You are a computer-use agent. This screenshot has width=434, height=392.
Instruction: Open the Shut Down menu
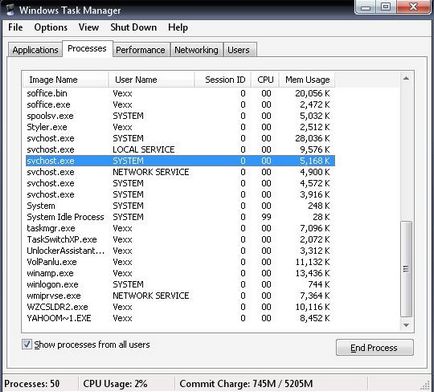[x=133, y=27]
